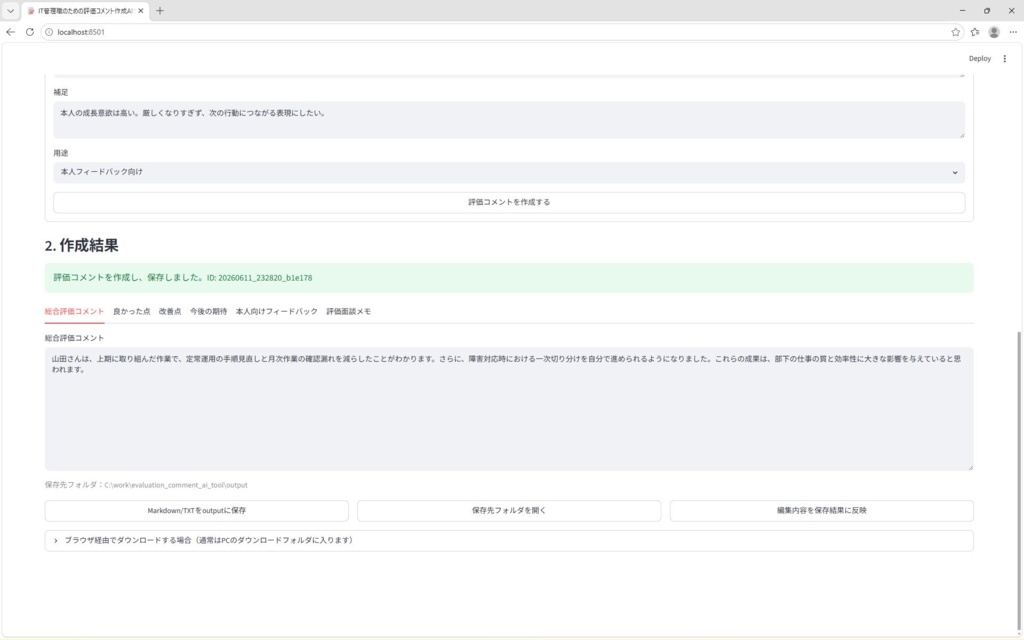
Task: Click the browser back arrow
Action: [x=10, y=32]
